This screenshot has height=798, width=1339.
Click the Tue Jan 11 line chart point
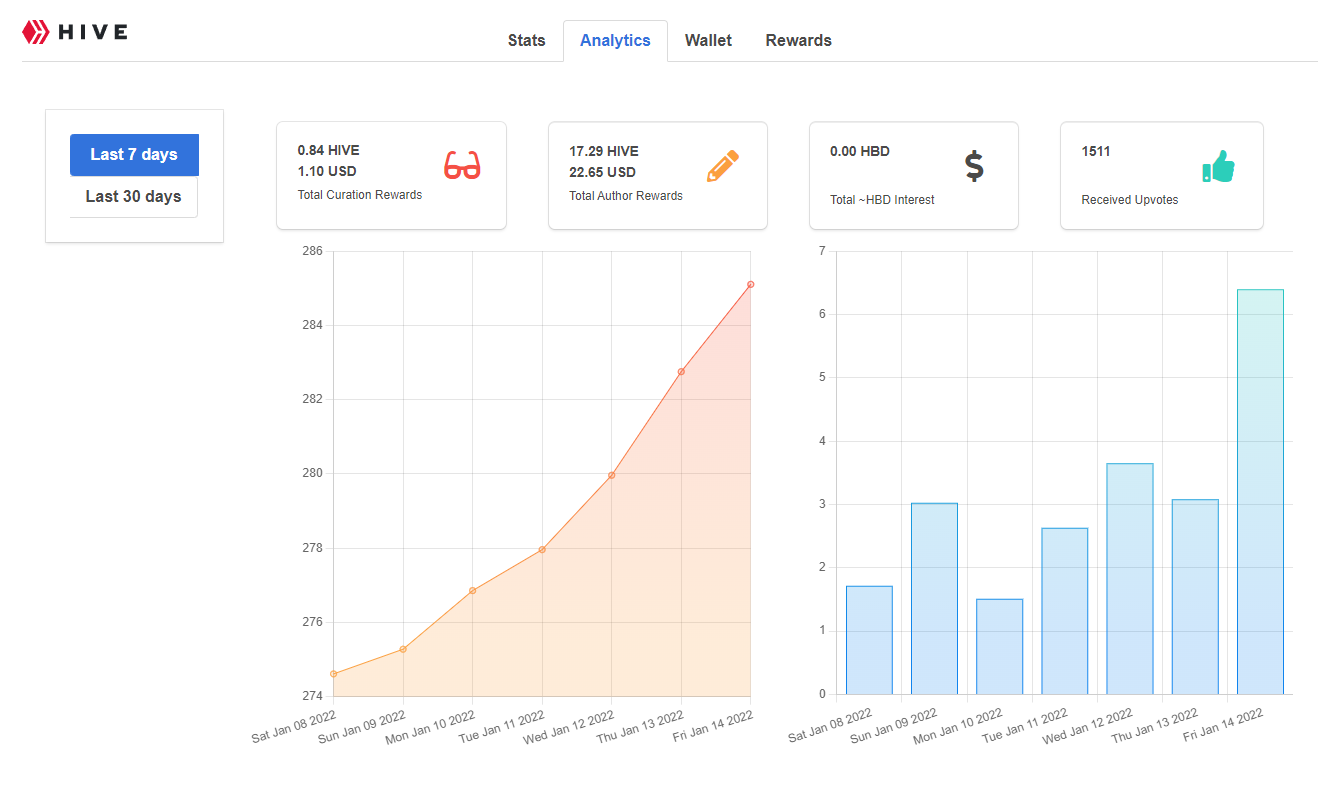[542, 549]
